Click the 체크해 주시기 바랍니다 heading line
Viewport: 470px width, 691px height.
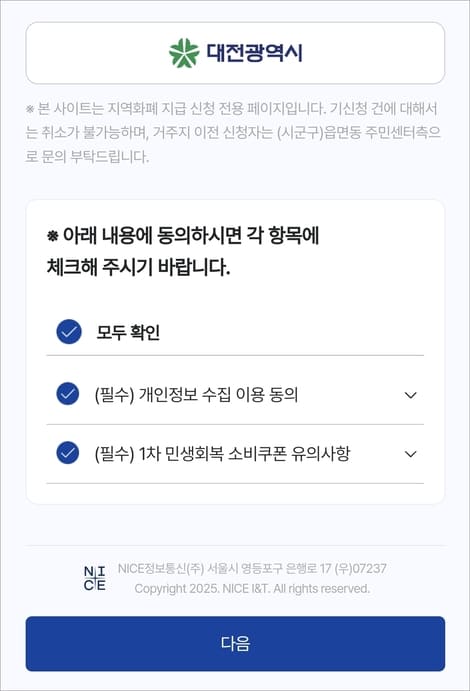coord(138,267)
